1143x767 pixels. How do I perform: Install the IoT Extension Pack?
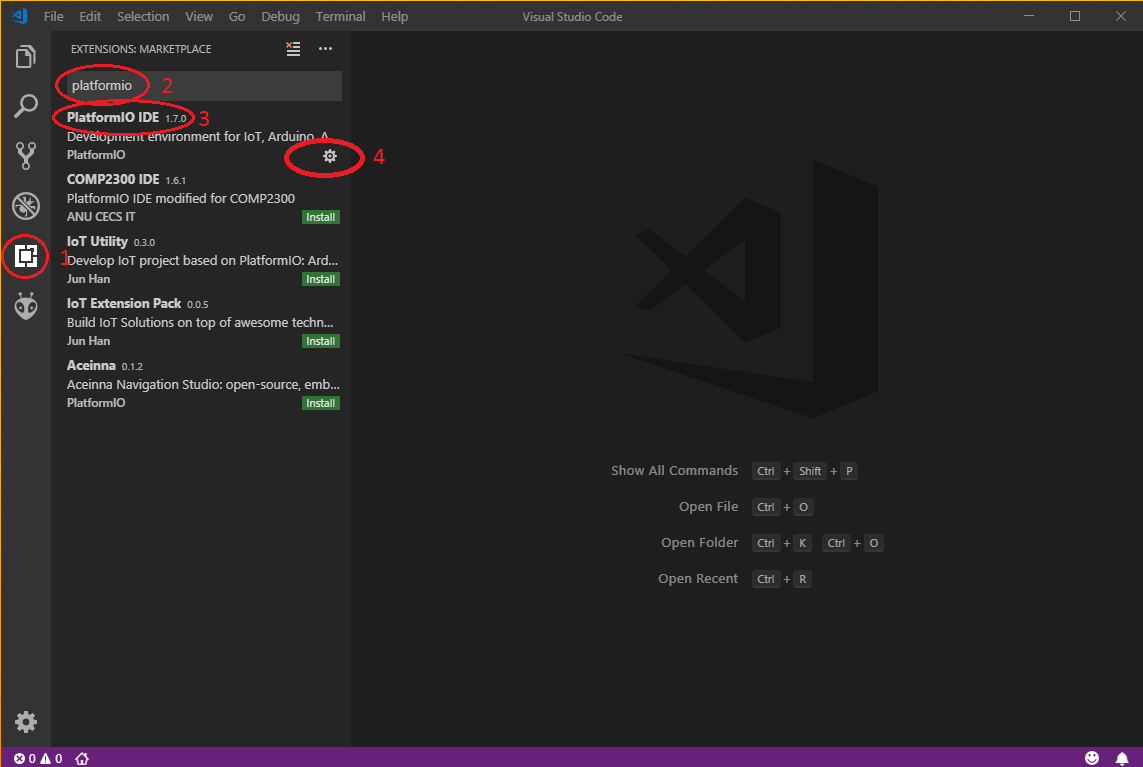pyautogui.click(x=321, y=341)
